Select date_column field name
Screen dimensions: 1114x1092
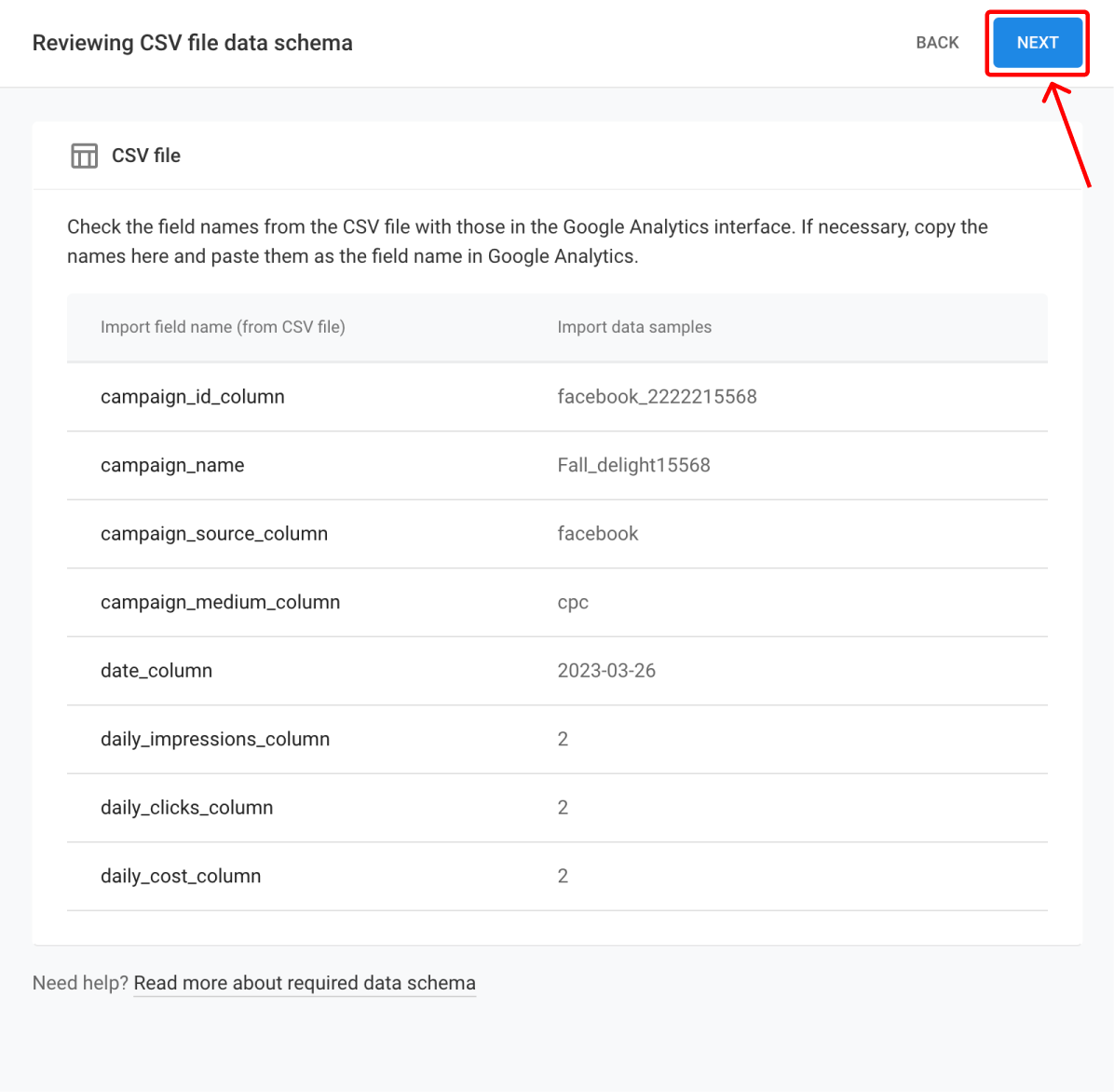(x=156, y=671)
